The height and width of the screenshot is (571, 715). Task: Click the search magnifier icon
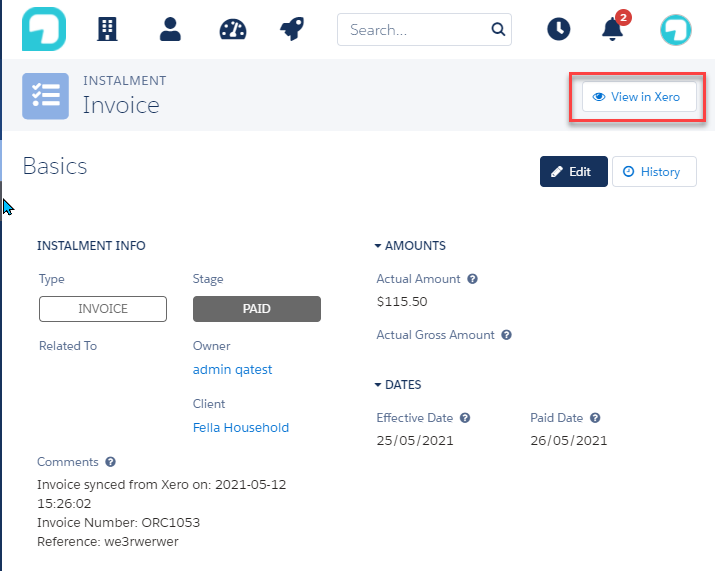(x=498, y=30)
